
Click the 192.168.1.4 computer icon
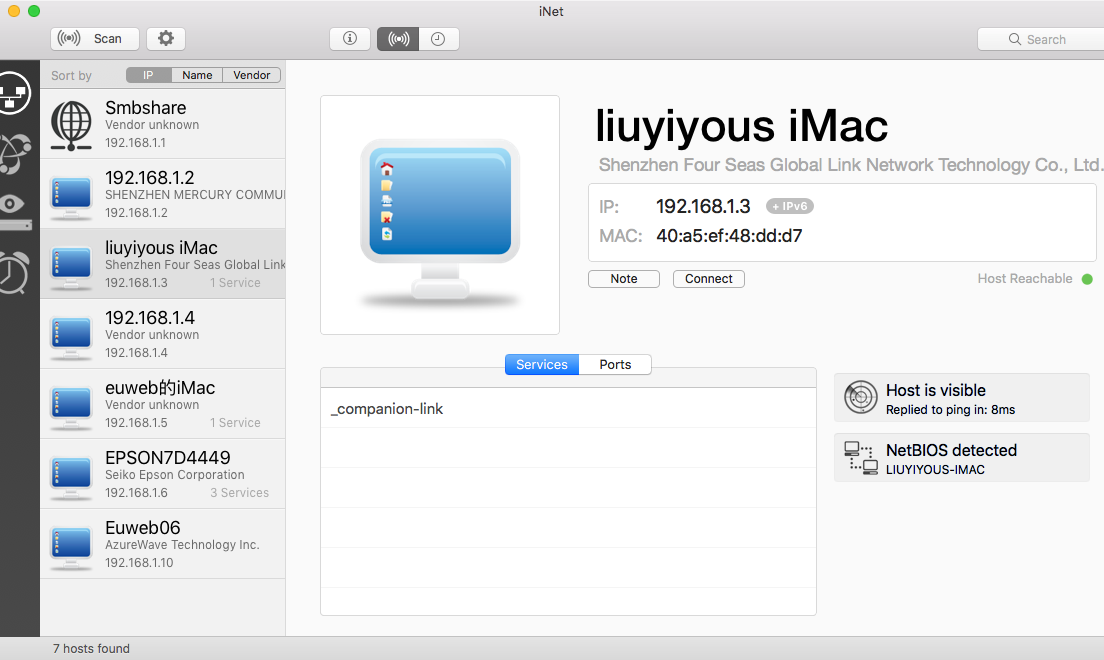tap(71, 337)
